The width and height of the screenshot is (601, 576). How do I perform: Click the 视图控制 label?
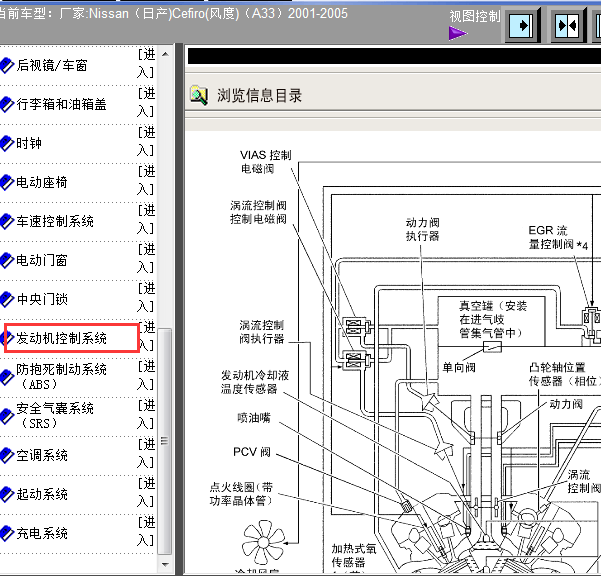point(475,16)
